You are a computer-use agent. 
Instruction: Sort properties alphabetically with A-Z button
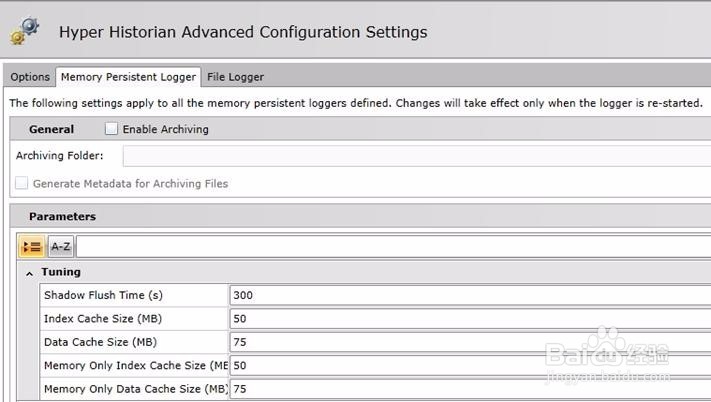pos(61,246)
